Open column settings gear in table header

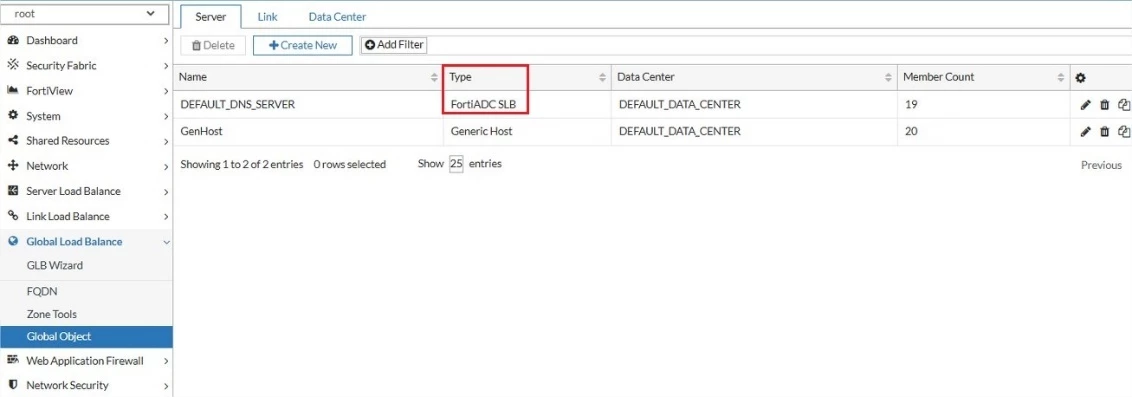coord(1081,77)
